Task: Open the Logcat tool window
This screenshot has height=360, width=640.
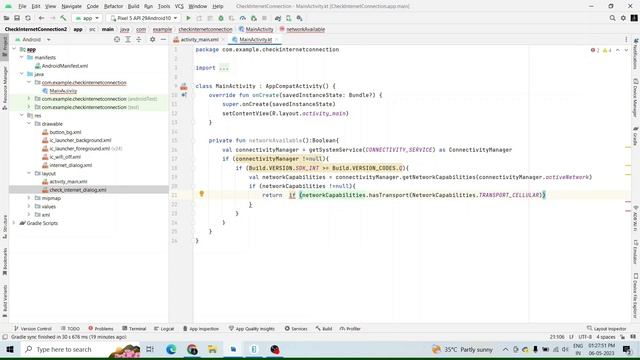Action: click(x=164, y=329)
